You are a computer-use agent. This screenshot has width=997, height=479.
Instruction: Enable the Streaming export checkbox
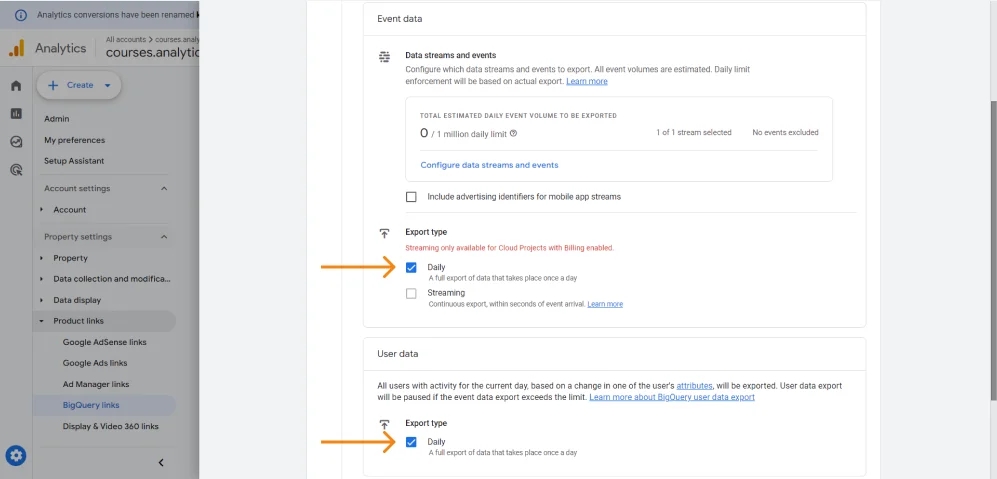(411, 293)
